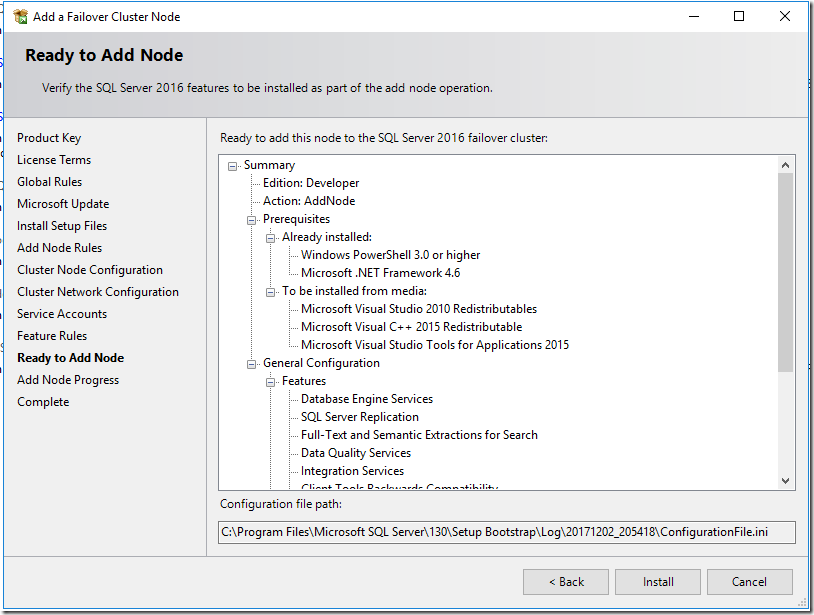814x615 pixels.
Task: Select Add Node Progress step
Action: click(68, 380)
